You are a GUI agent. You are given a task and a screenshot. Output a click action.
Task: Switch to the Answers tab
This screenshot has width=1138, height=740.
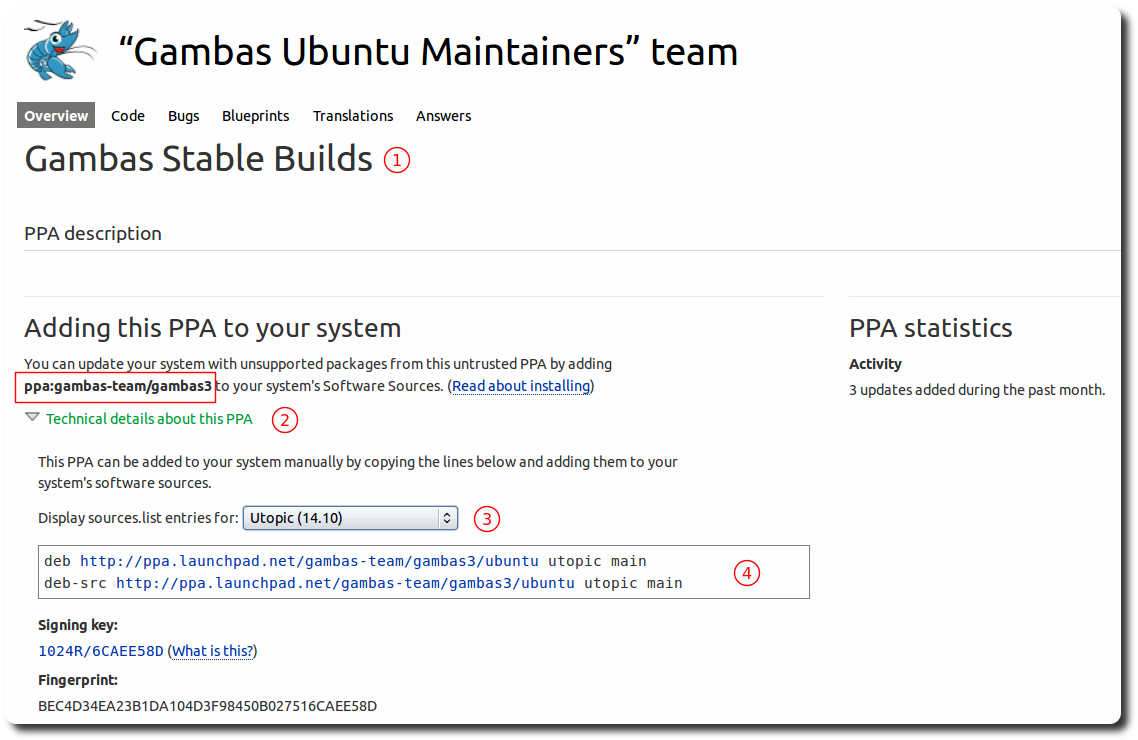(x=443, y=116)
